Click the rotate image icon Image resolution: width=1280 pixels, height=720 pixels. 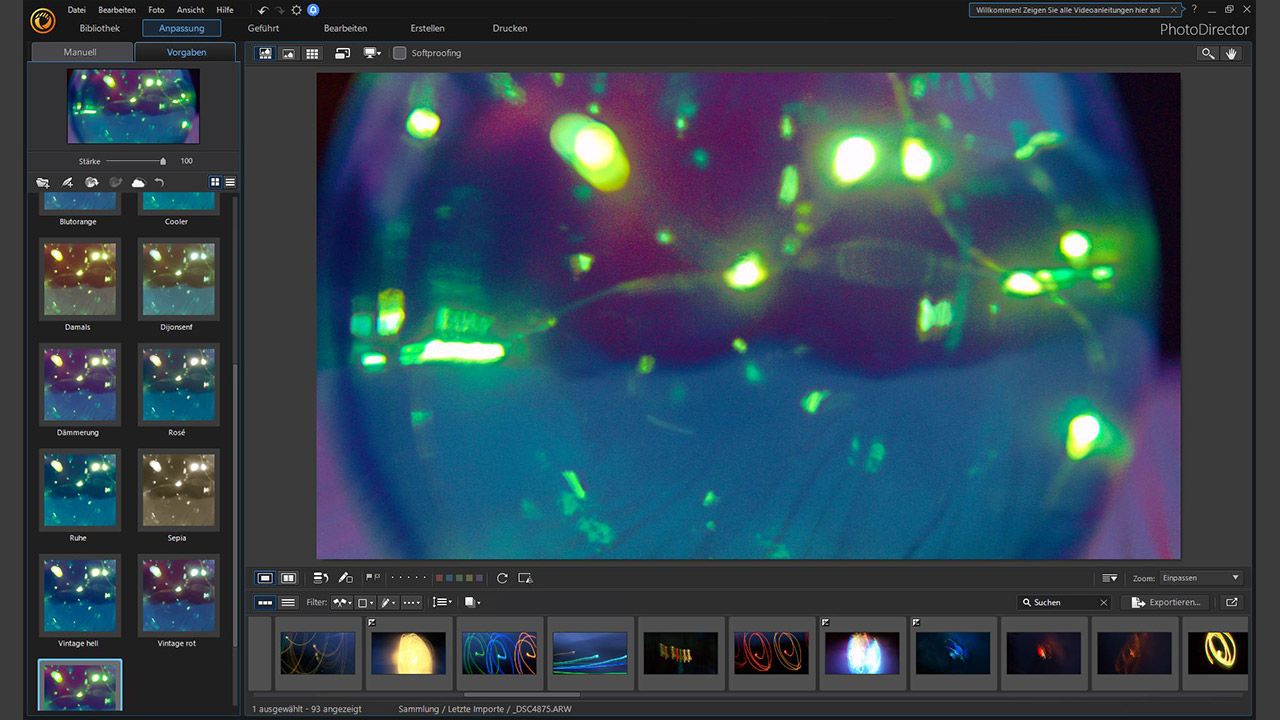[502, 578]
